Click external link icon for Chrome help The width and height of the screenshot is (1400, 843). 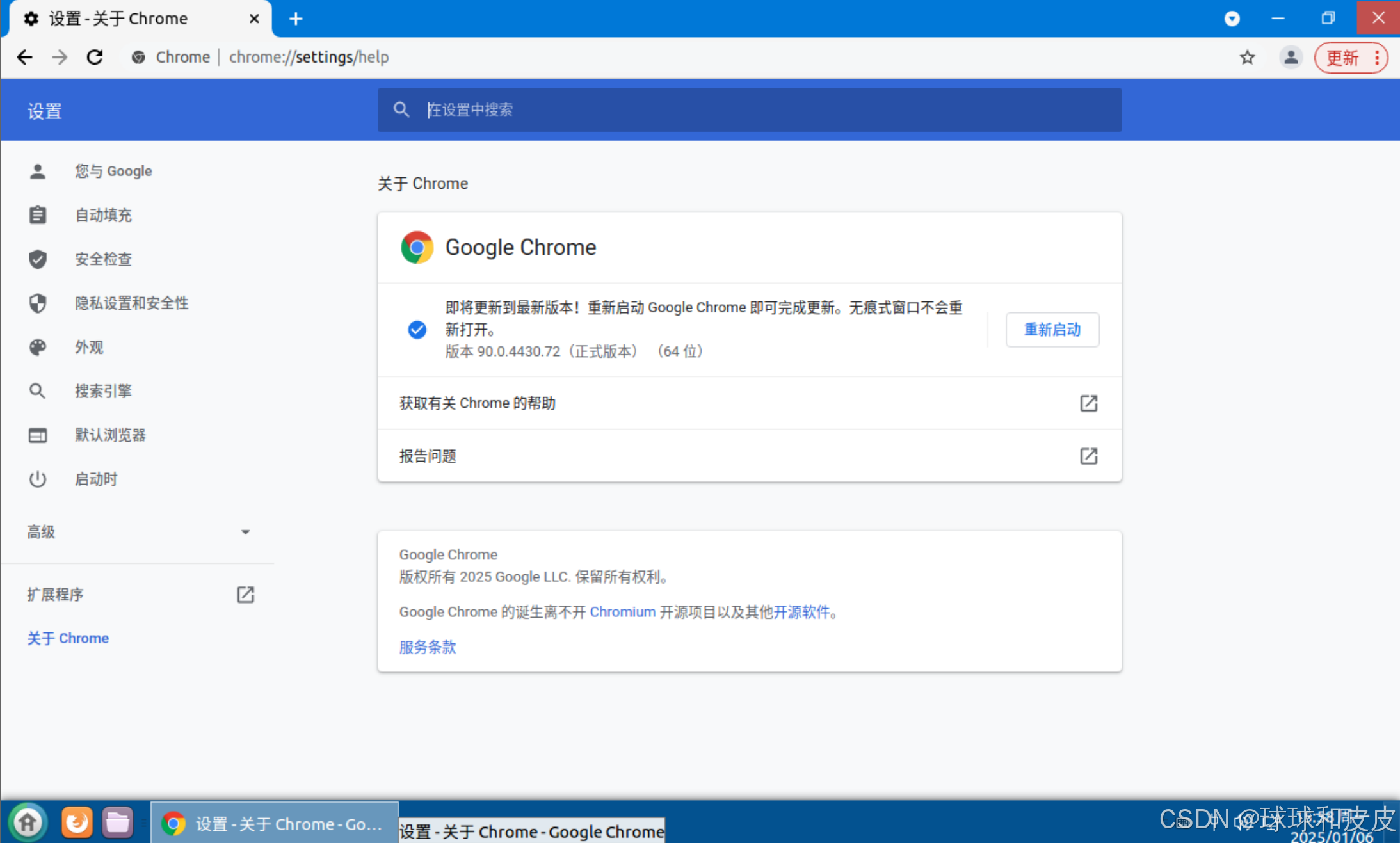tap(1088, 403)
